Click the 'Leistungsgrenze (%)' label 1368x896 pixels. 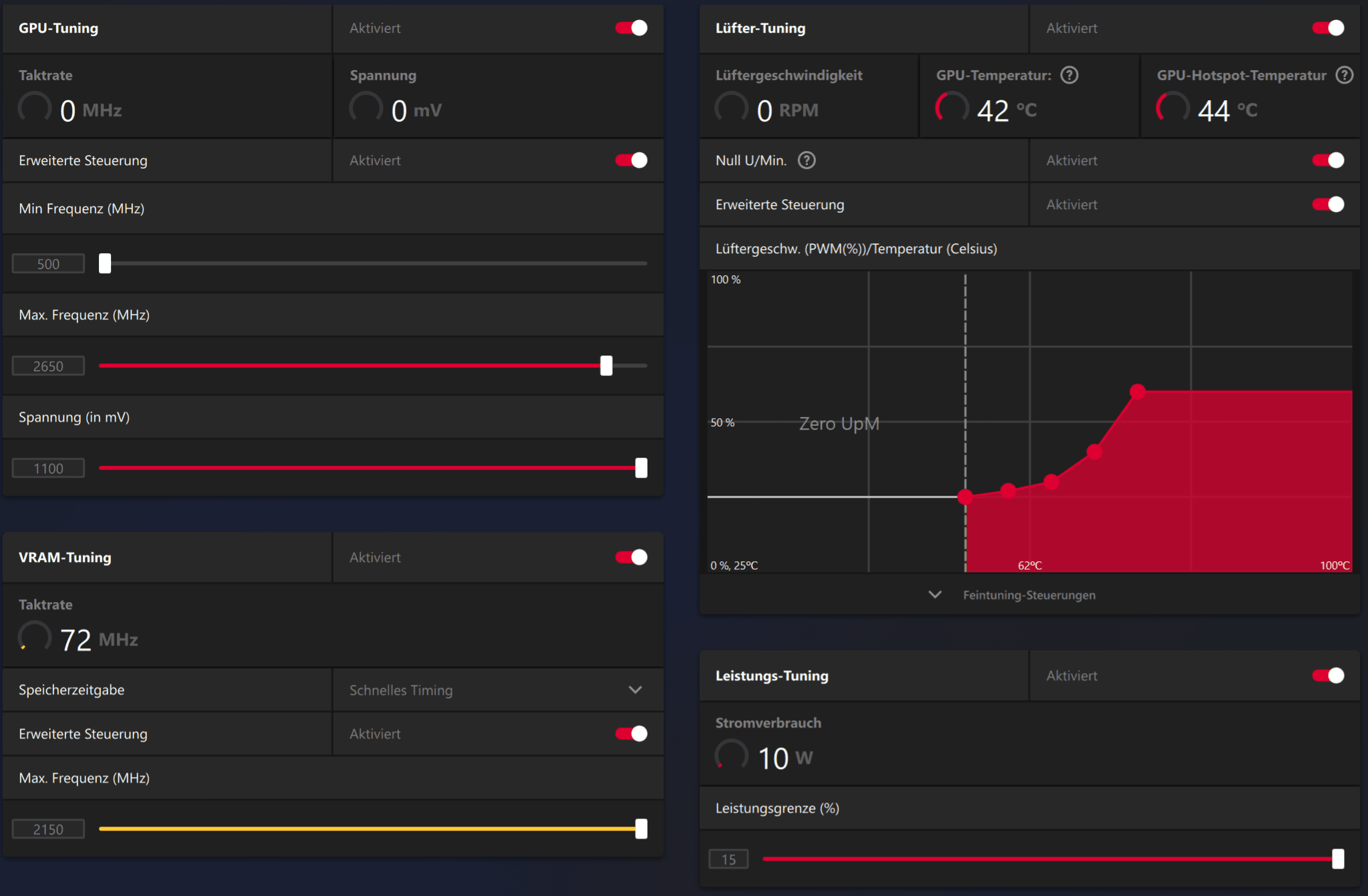click(x=777, y=808)
